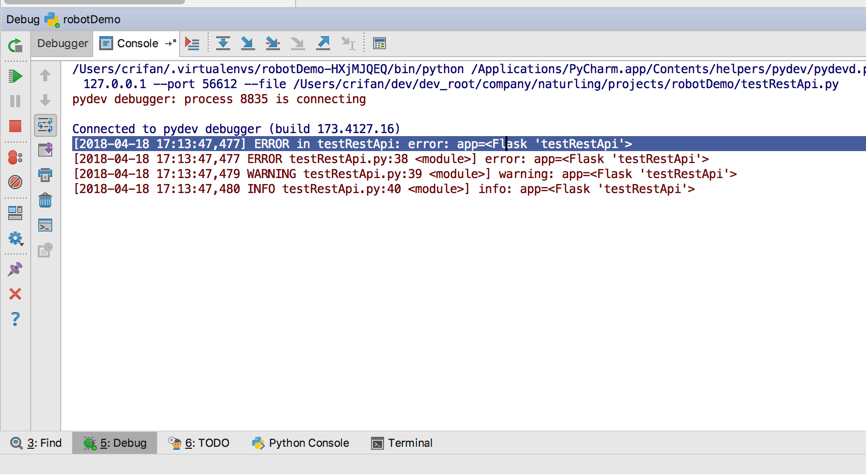Pause the running program
866x475 pixels.
pyautogui.click(x=15, y=101)
